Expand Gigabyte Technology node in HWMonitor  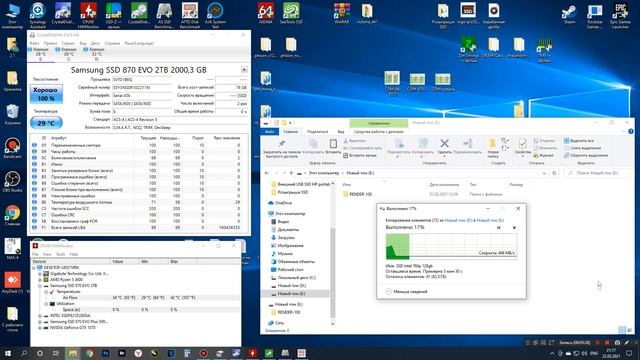(40, 273)
